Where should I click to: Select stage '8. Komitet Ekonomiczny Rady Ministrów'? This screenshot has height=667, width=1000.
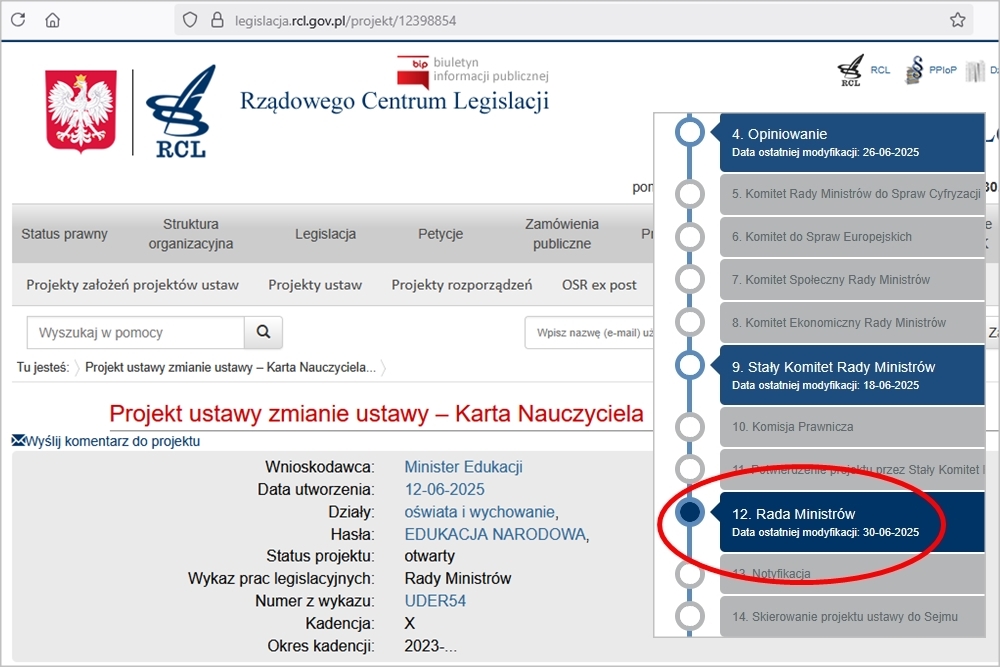[x=852, y=323]
